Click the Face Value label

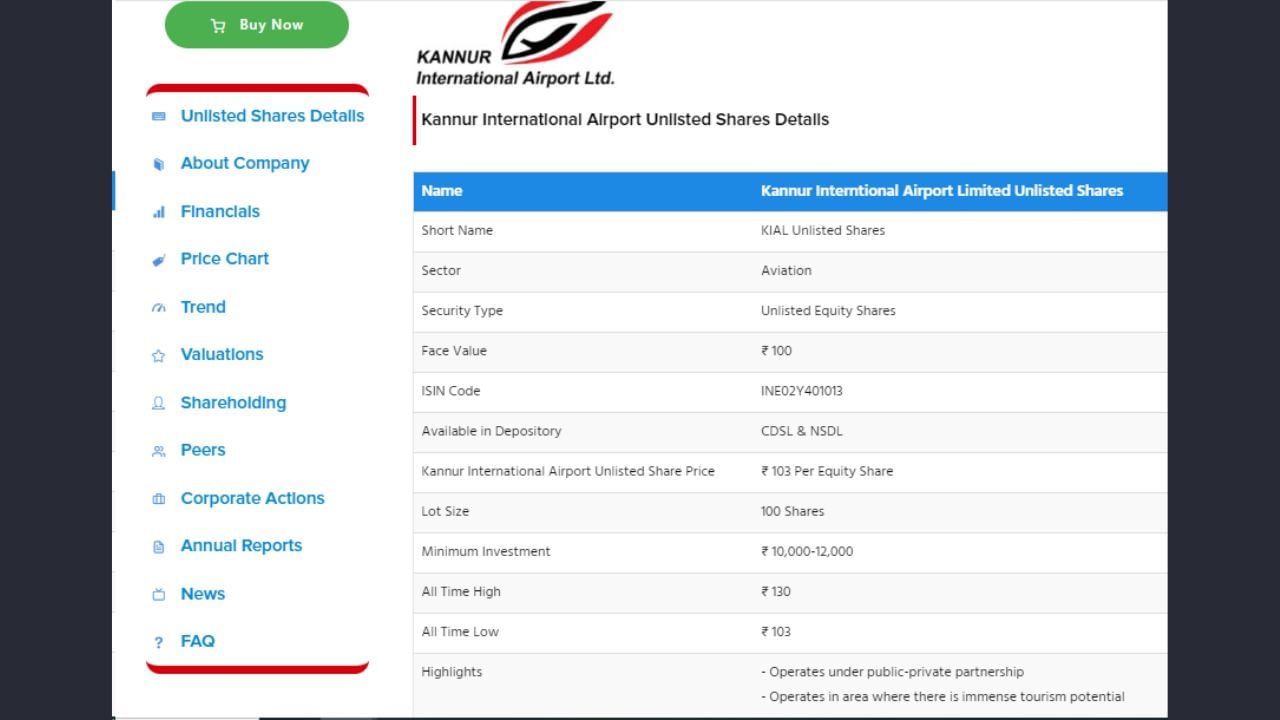454,351
